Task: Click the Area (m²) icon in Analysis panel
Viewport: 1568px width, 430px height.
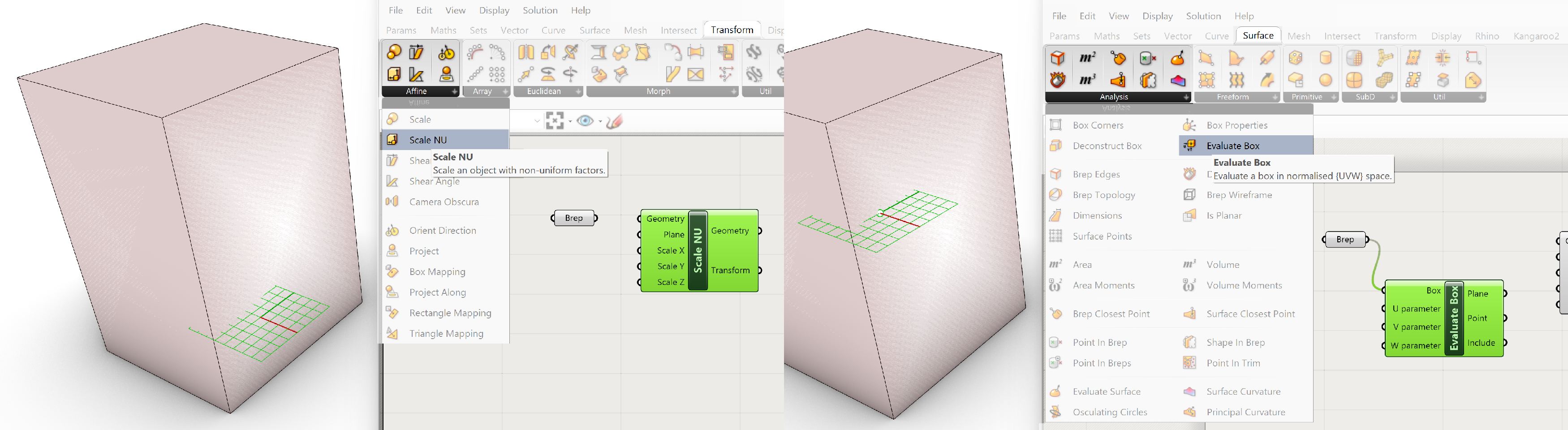Action: pyautogui.click(x=1087, y=58)
